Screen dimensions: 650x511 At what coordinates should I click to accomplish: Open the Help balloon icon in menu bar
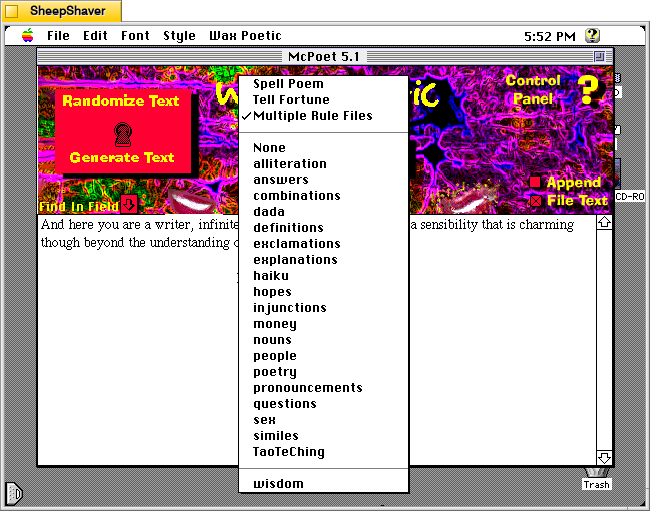tap(592, 36)
